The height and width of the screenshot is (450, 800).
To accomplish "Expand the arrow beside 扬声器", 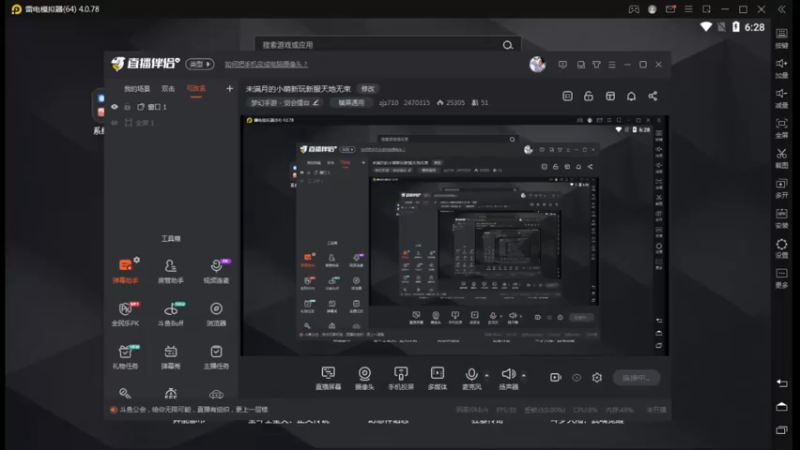I will [x=523, y=375].
